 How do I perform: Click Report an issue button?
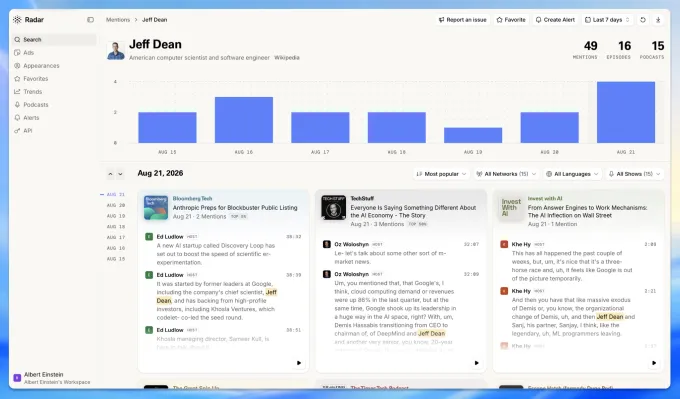(462, 20)
